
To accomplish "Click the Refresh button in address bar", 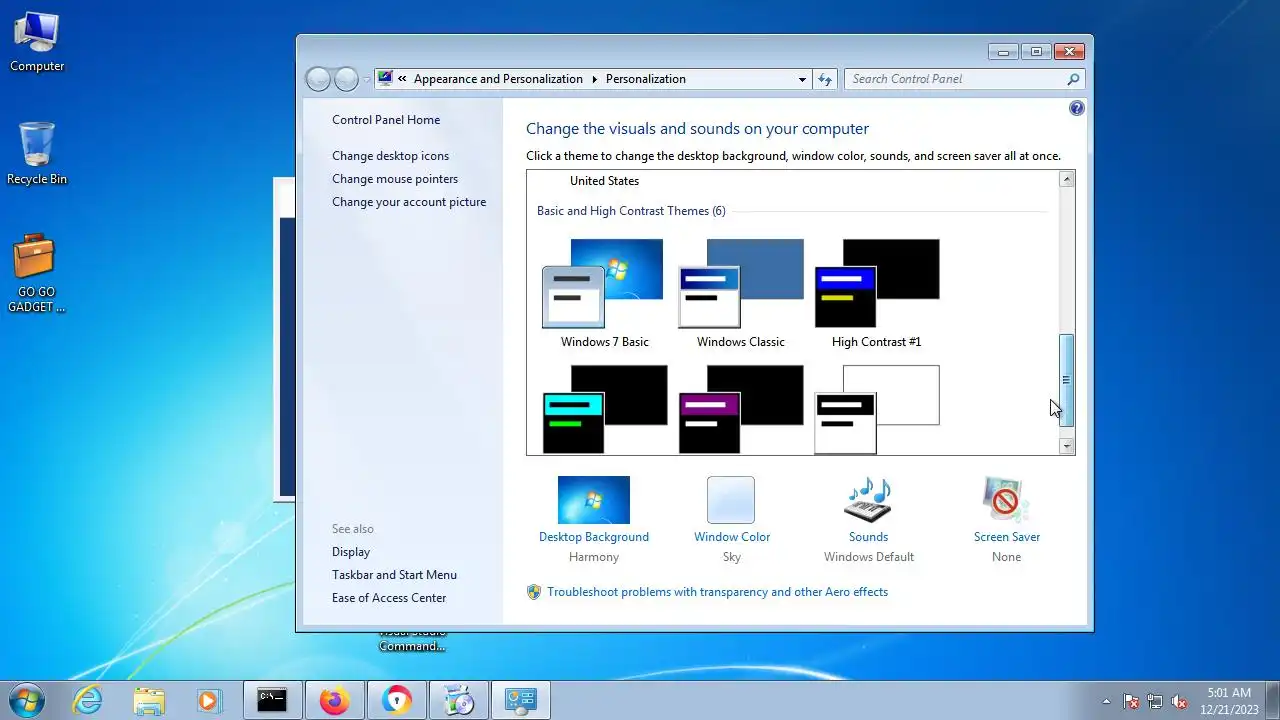I will click(x=825, y=79).
